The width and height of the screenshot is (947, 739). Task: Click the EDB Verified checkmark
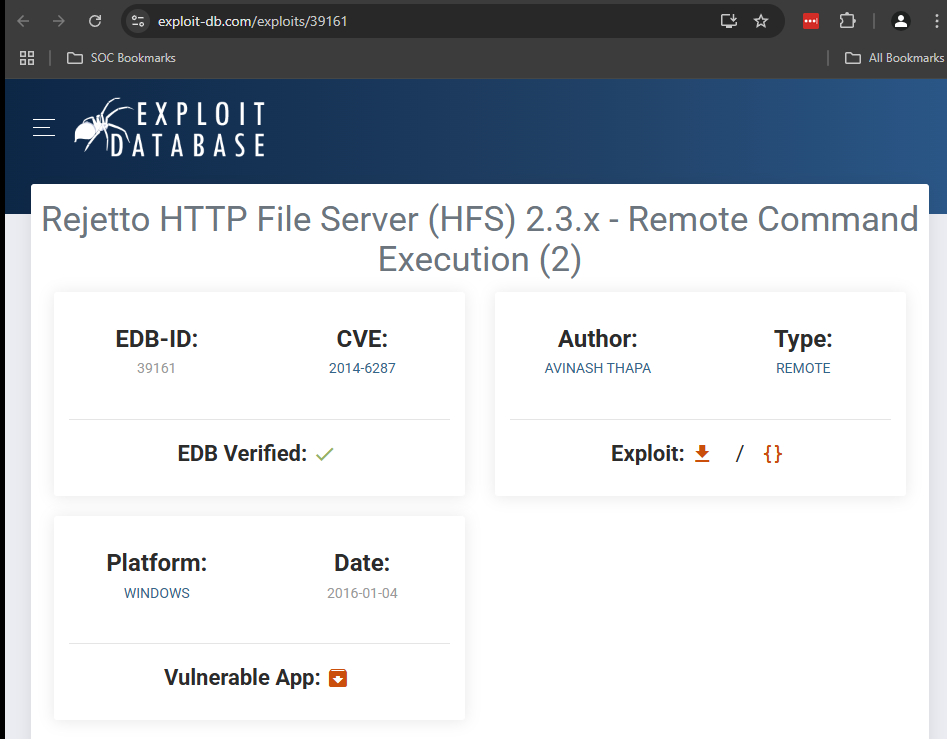[324, 454]
